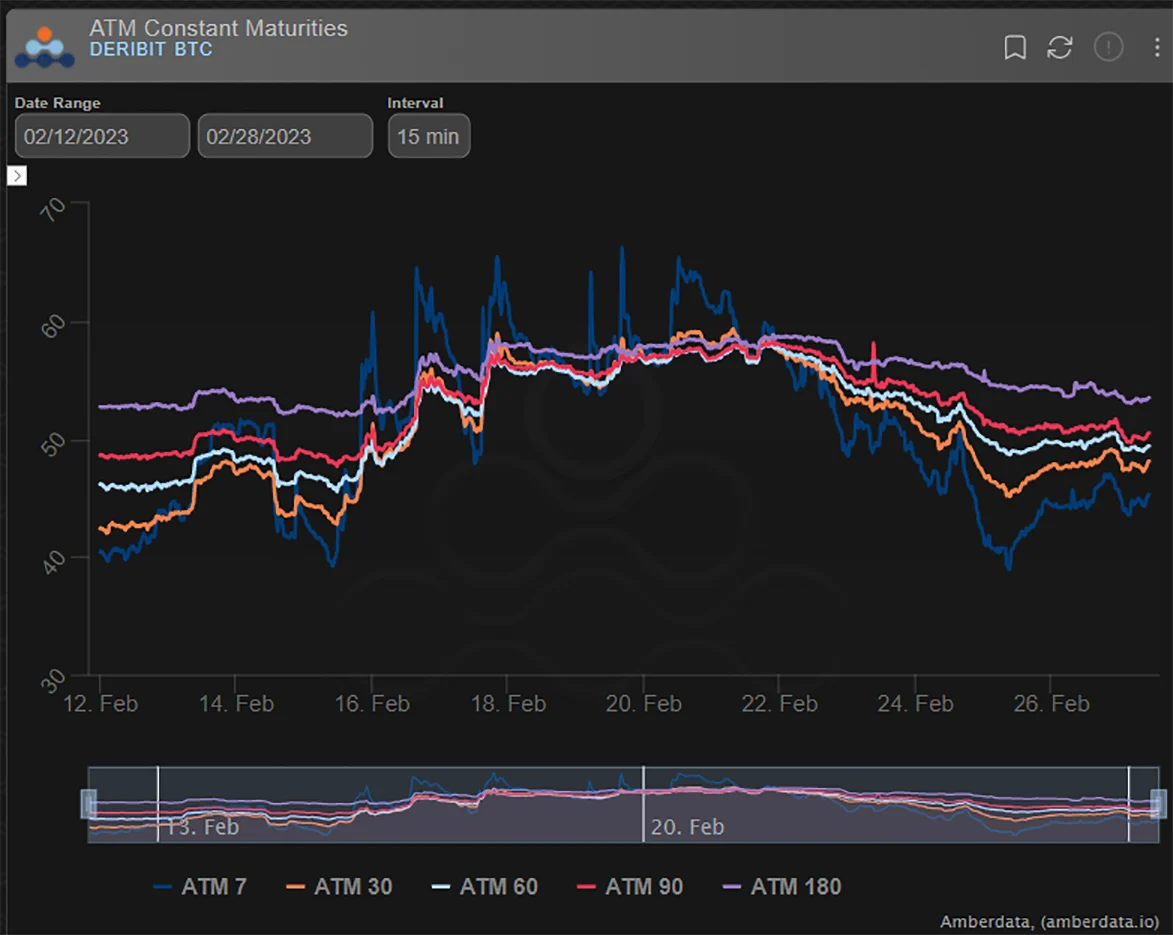Click the Interval label

coord(415,103)
